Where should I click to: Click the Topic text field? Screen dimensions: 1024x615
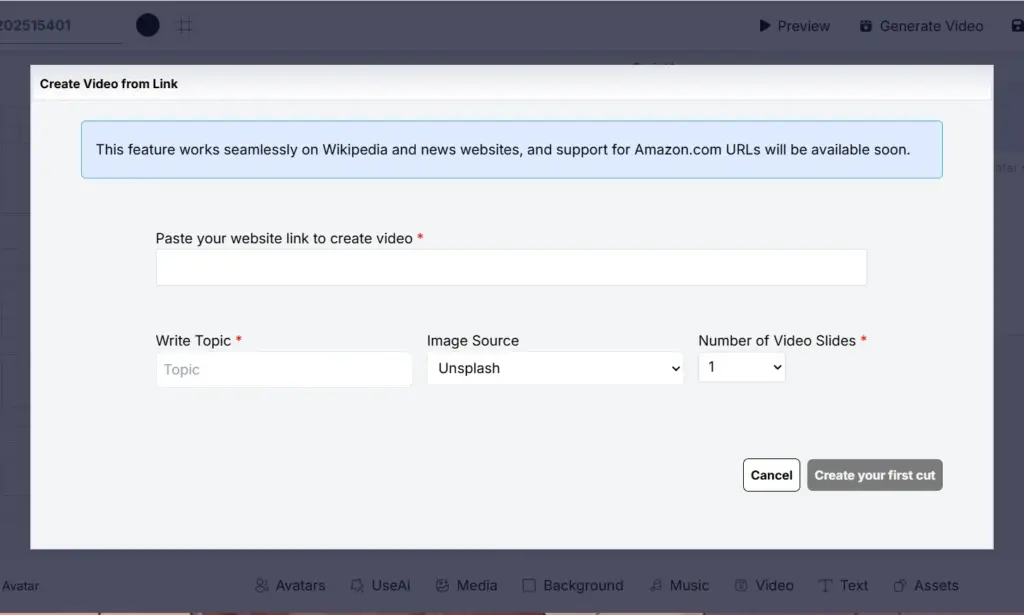[x=284, y=369]
